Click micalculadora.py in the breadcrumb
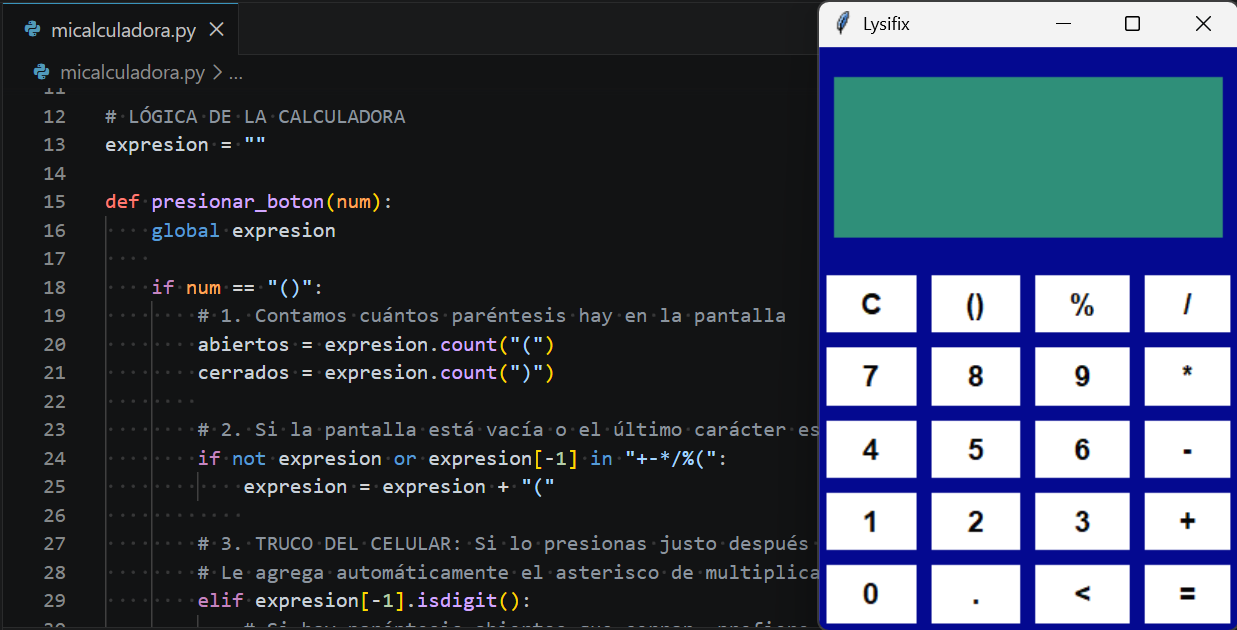Viewport: 1237px width, 630px height. [x=132, y=72]
